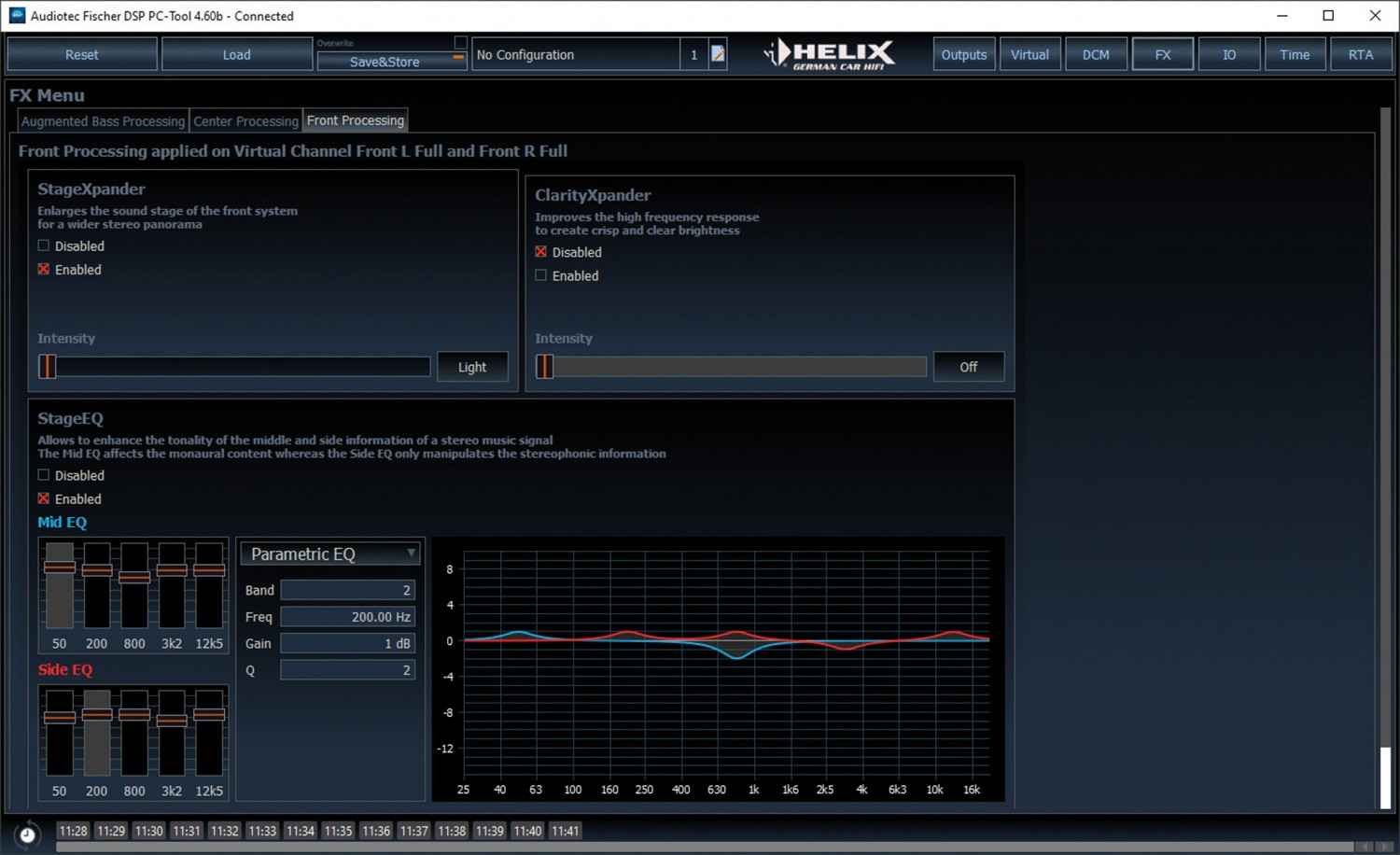Click the history clock icon

27,834
